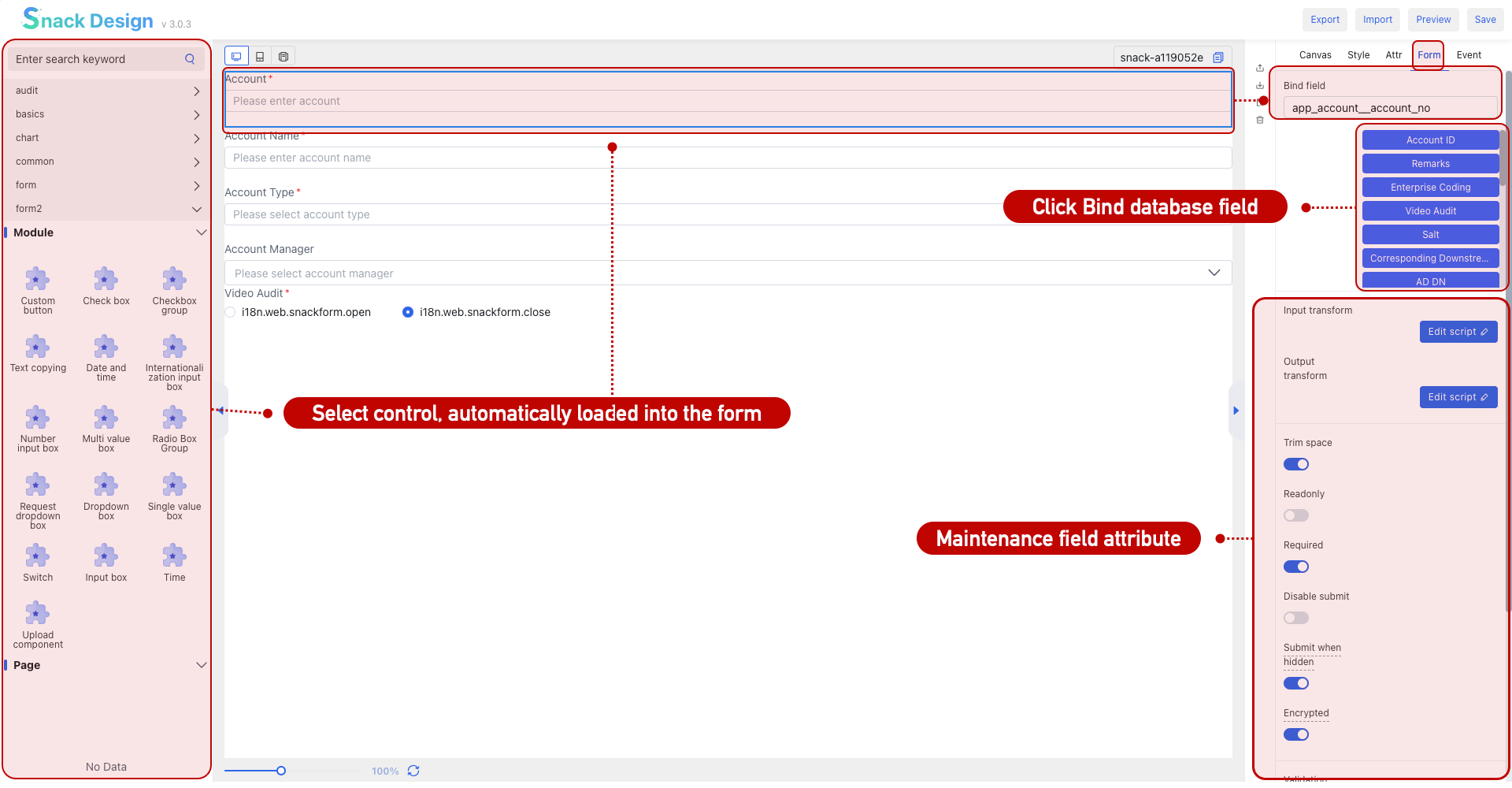1512x788 pixels.
Task: Click the search magnifier icon
Action: coord(190,59)
